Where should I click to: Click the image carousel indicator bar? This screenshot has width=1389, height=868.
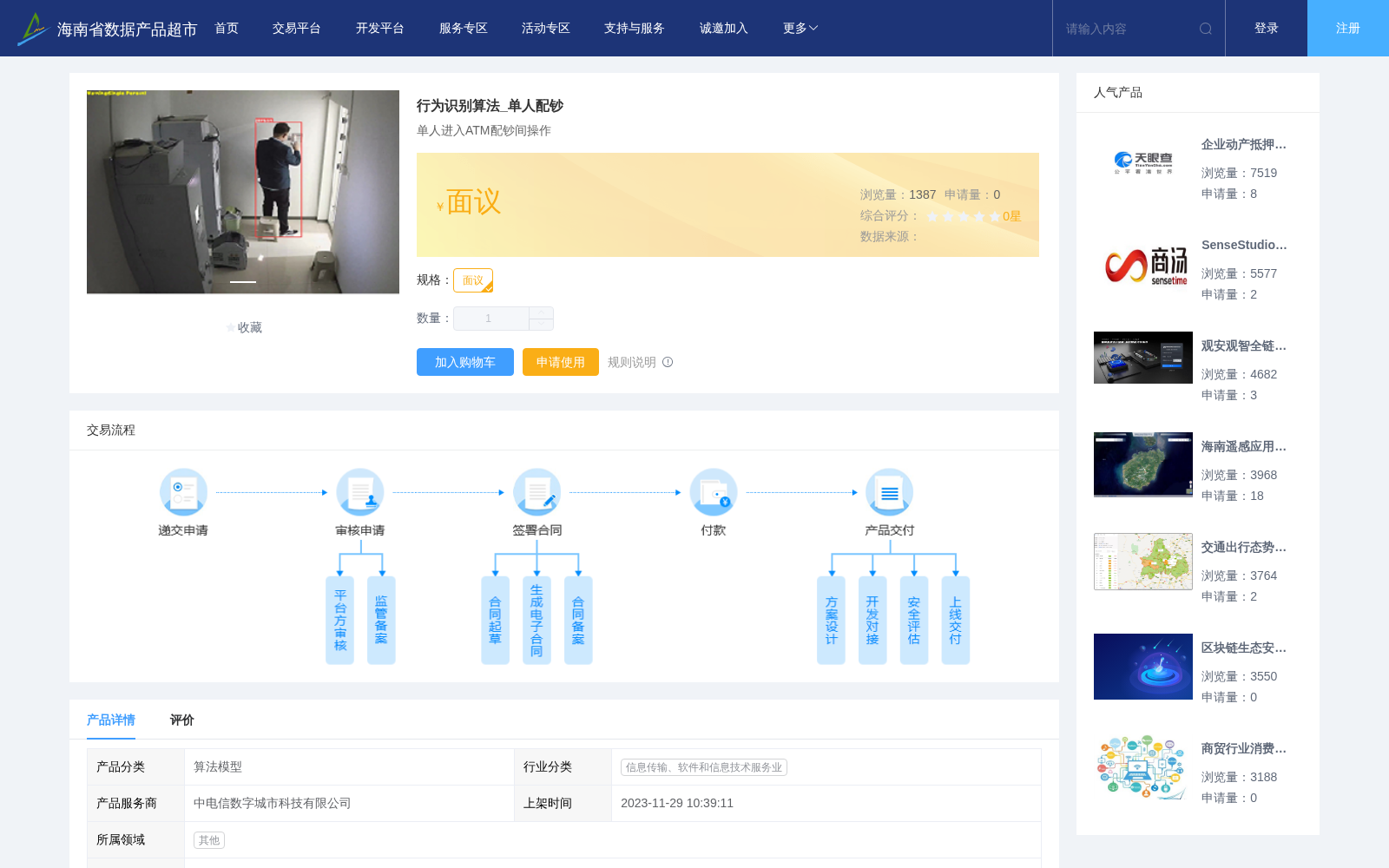pos(243,282)
